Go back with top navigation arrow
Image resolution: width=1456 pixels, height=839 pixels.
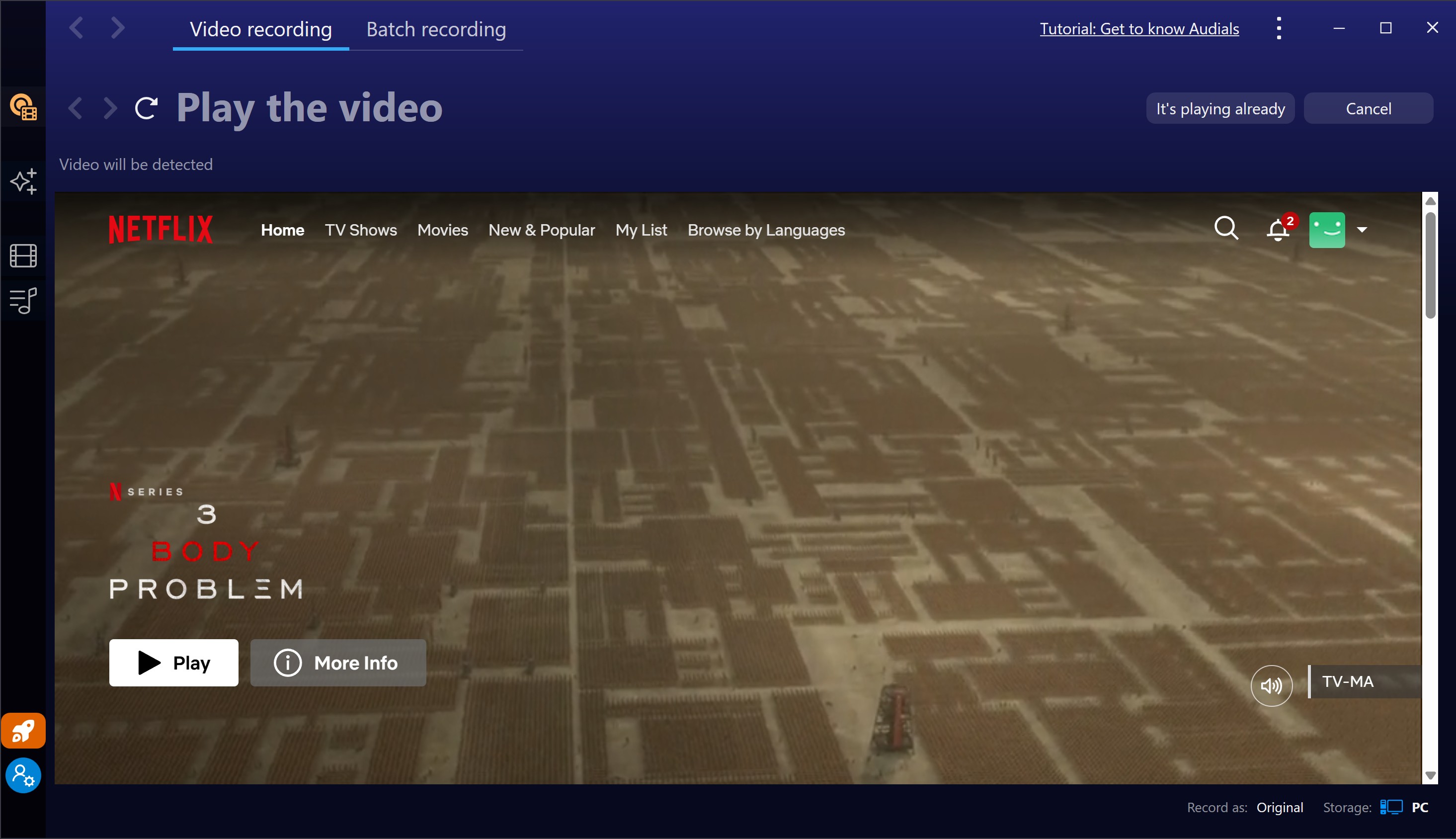[76, 28]
